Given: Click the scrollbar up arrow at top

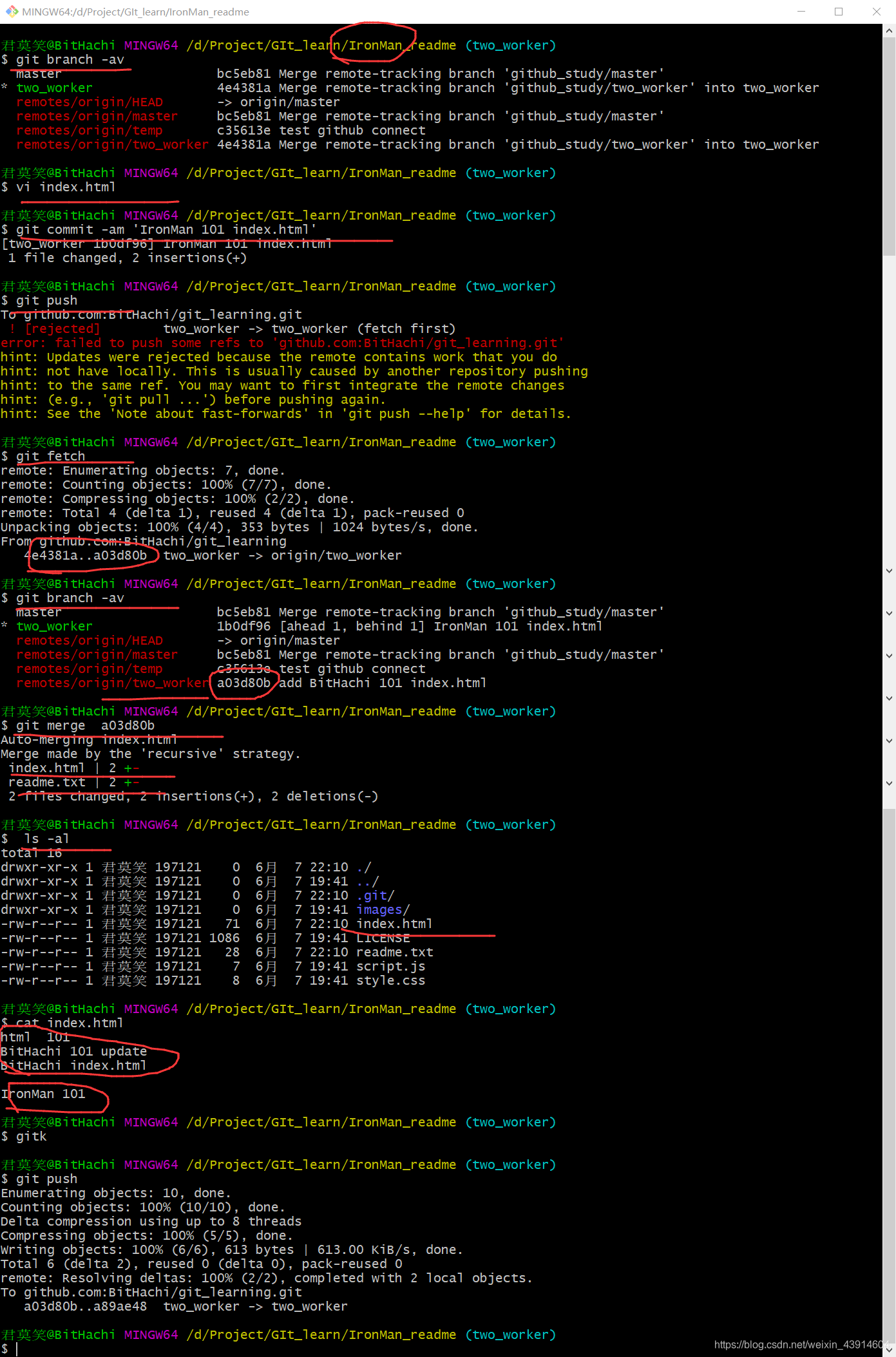Looking at the screenshot, I should [x=889, y=30].
